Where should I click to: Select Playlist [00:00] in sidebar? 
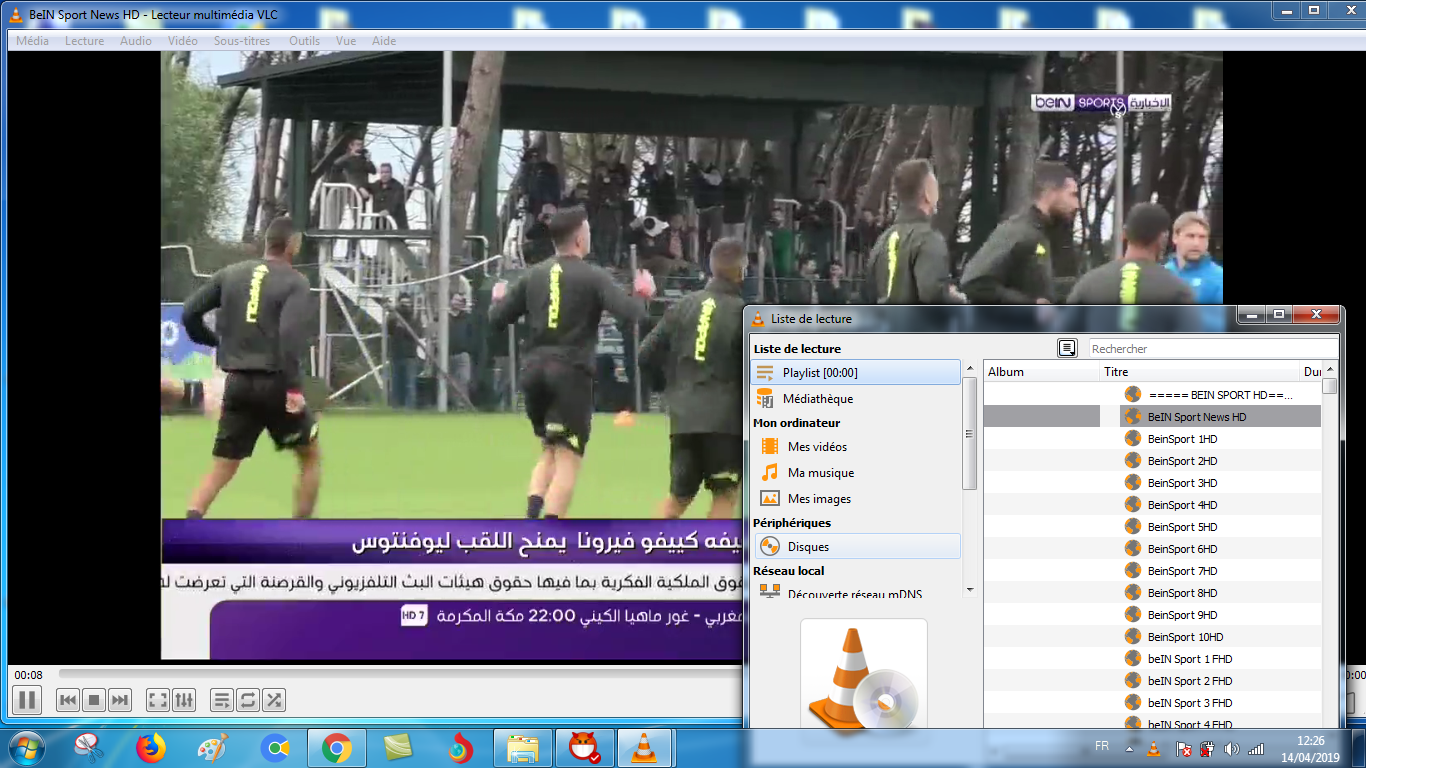point(855,373)
